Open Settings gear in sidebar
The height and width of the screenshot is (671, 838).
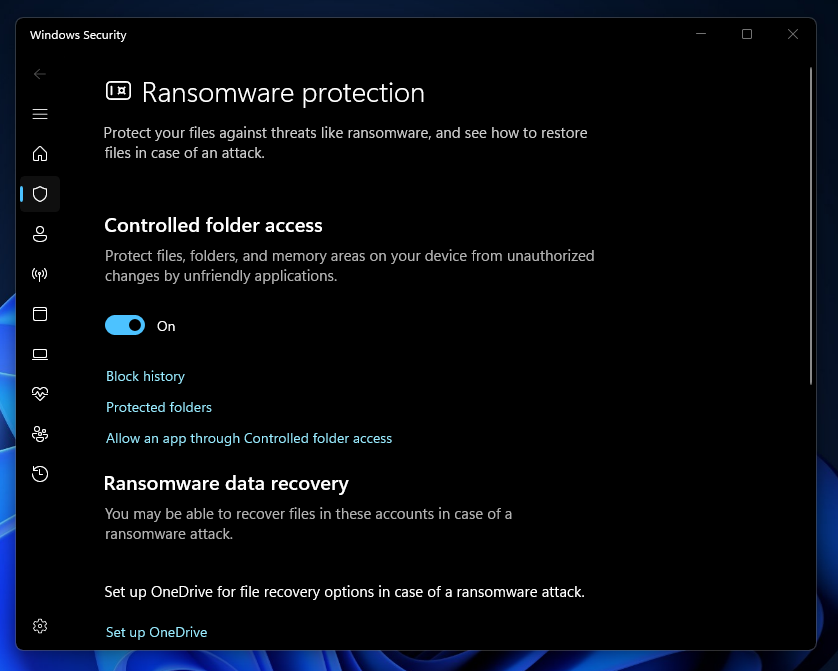pos(40,626)
